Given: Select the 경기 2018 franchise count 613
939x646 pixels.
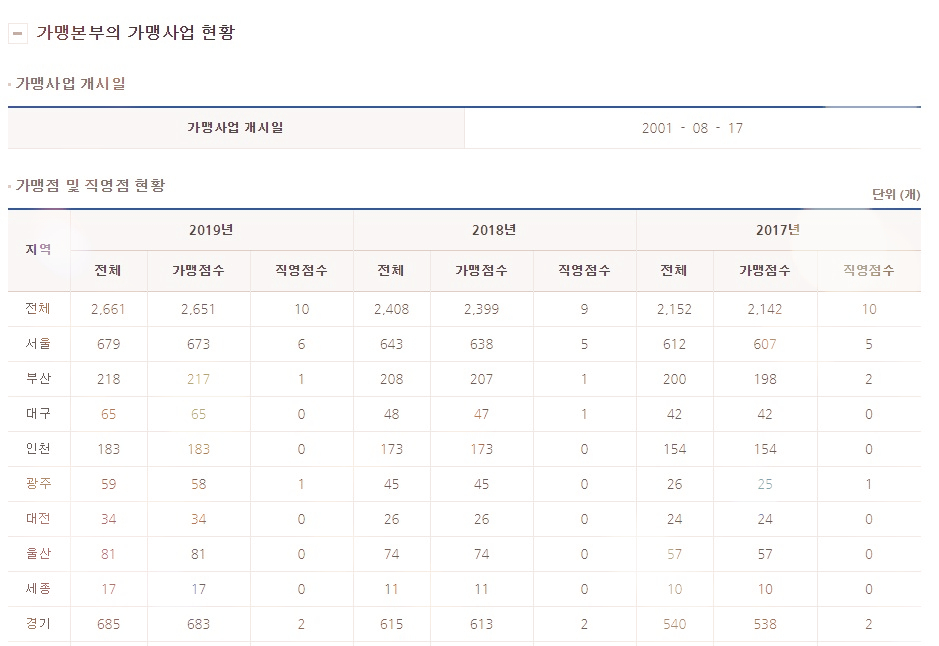Looking at the screenshot, I should coord(481,624).
